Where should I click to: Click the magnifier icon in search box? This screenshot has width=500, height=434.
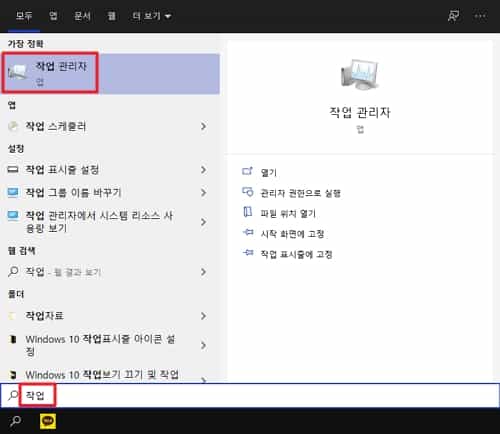point(13,395)
